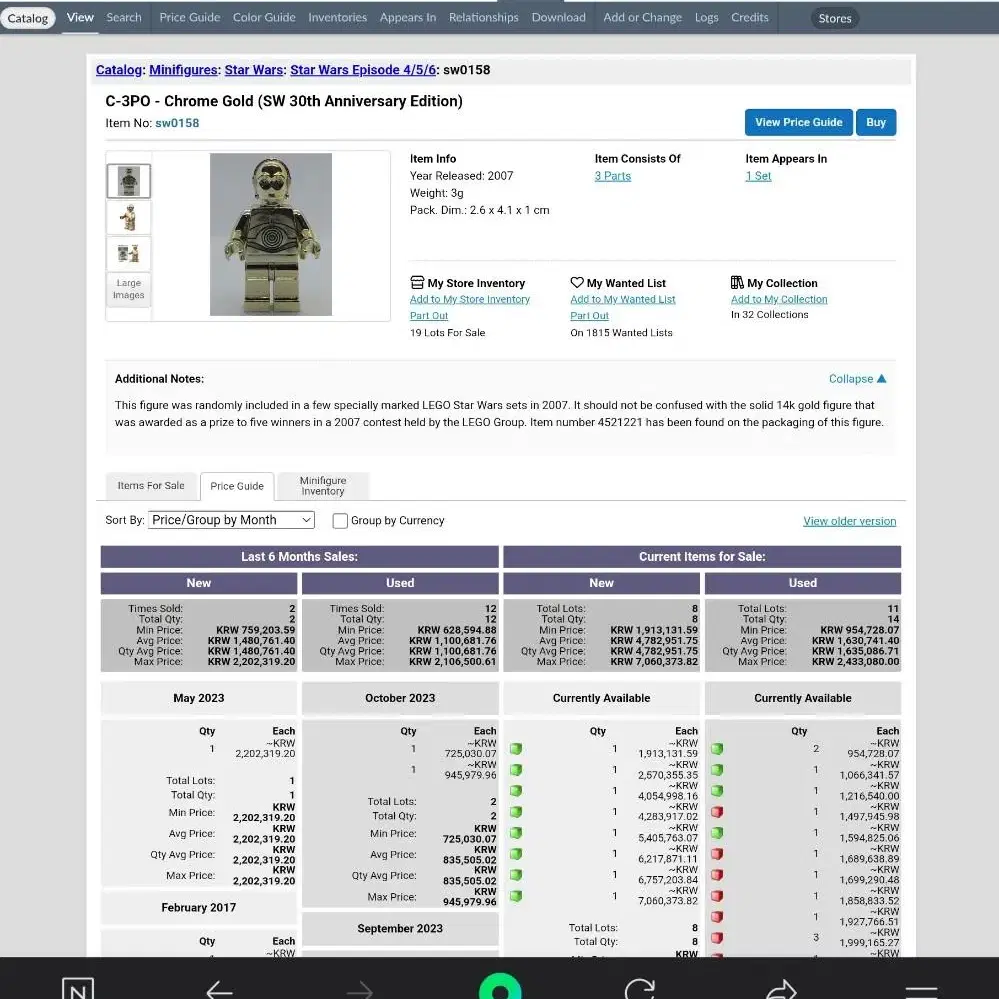Click the Large Images button
Screen dimensions: 999x999
click(129, 289)
